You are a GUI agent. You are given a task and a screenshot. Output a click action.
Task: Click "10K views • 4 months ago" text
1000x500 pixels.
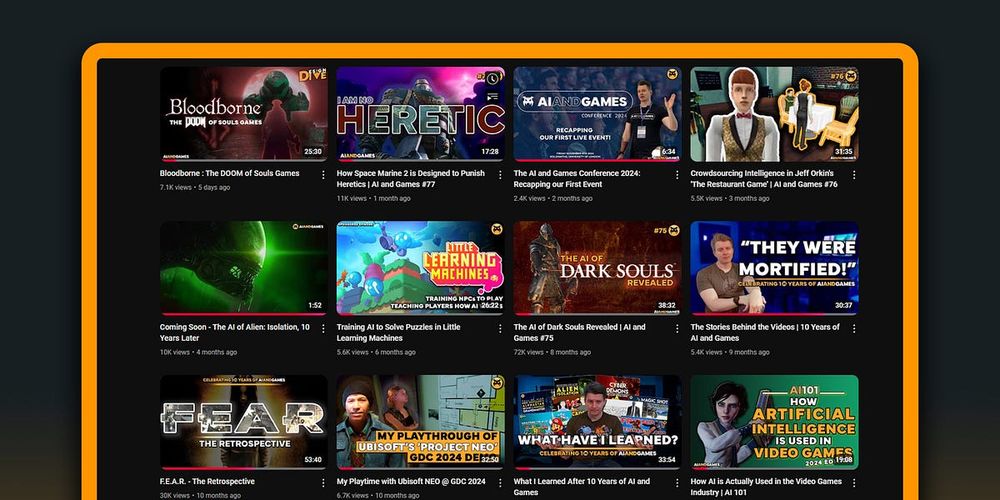click(x=198, y=352)
